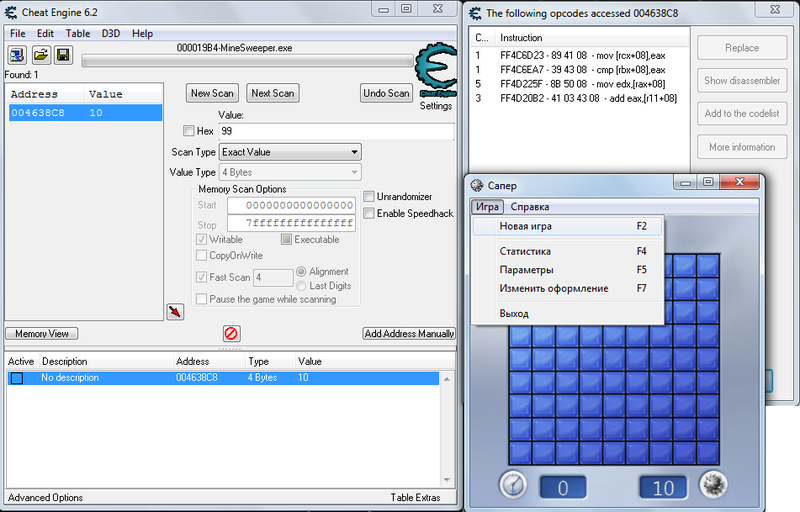Screen dimensions: 800x512
Task: Select the Alignment radio button
Action: (x=301, y=271)
